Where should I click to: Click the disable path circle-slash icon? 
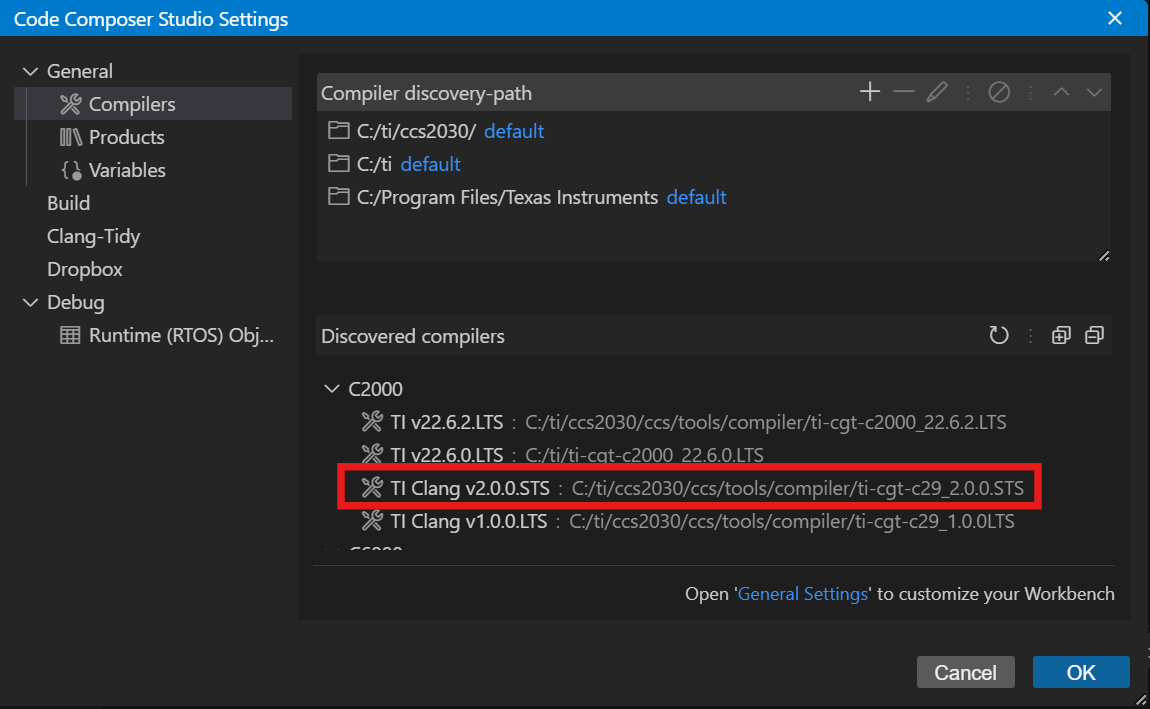tap(999, 92)
